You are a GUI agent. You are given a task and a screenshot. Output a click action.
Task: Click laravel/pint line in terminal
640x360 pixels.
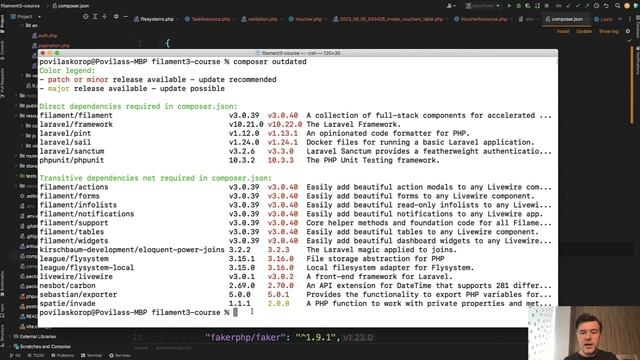tap(255, 133)
